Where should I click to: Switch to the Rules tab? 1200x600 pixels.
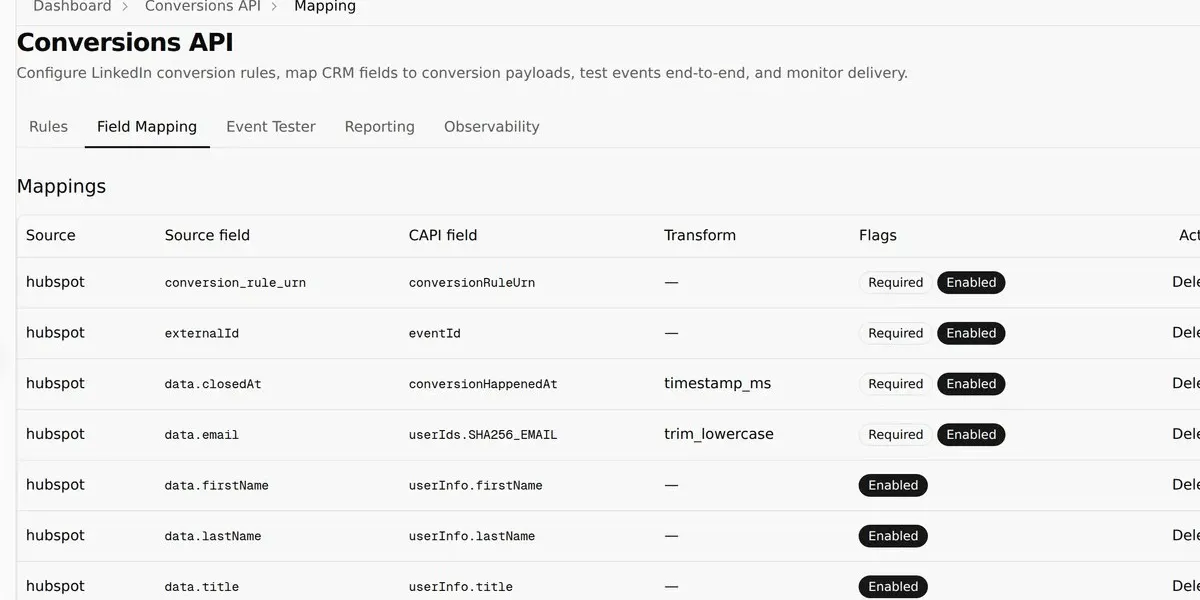click(48, 127)
